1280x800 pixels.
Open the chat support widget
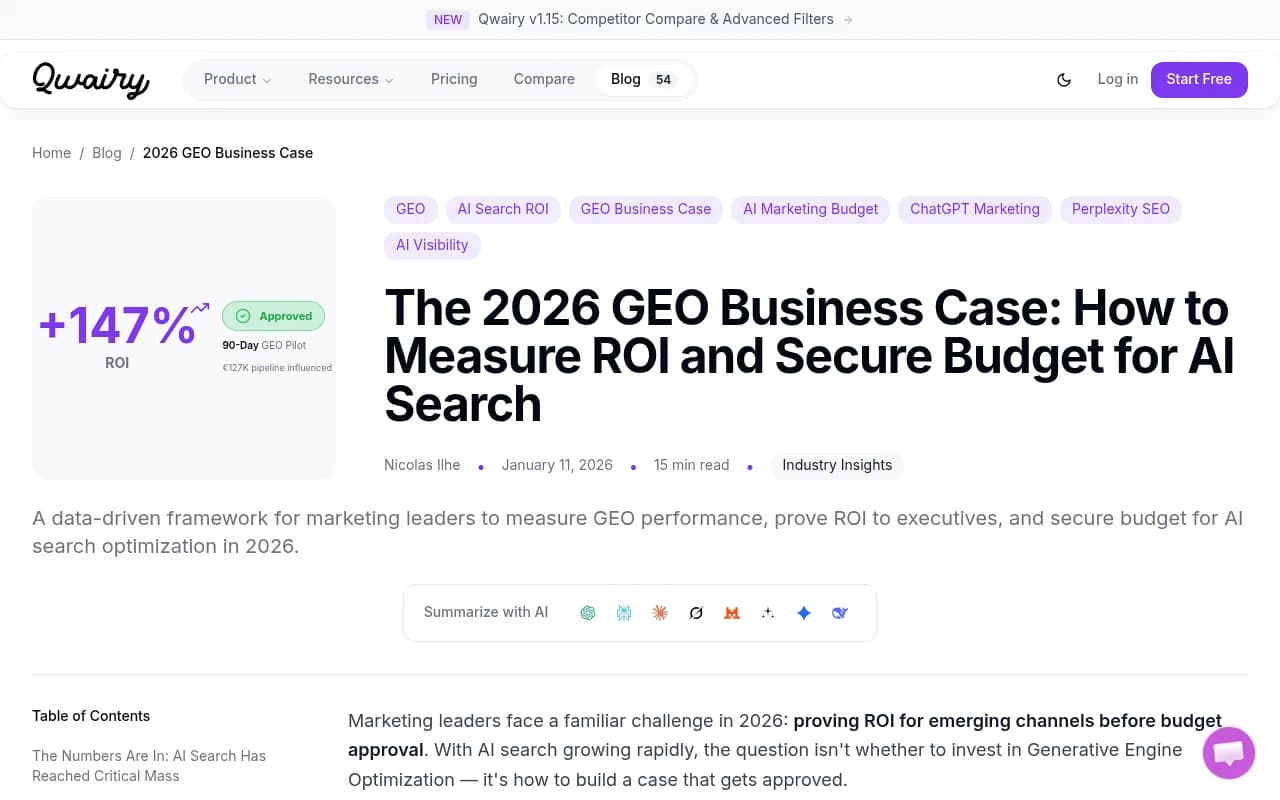tap(1228, 752)
